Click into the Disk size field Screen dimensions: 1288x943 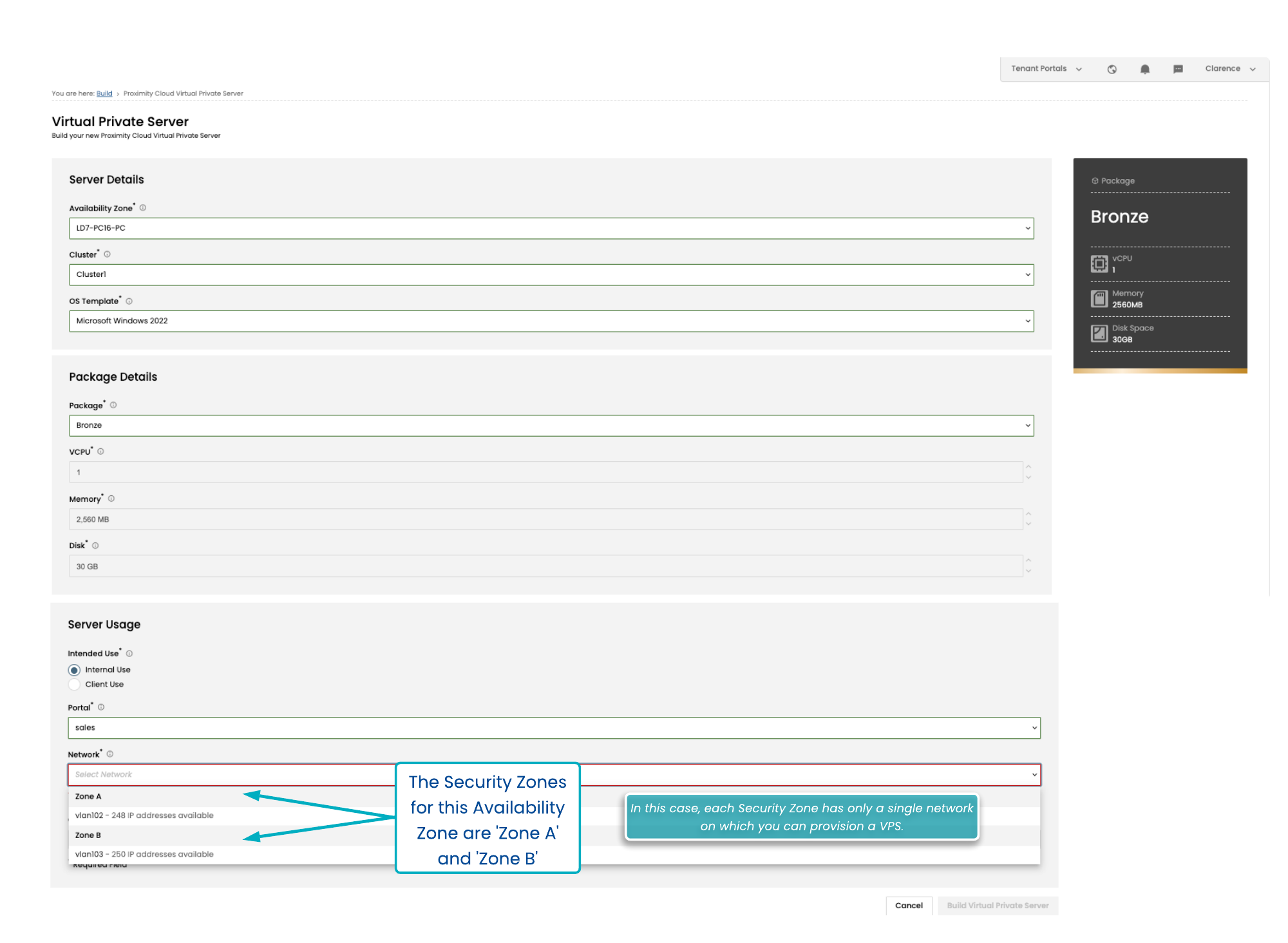545,567
